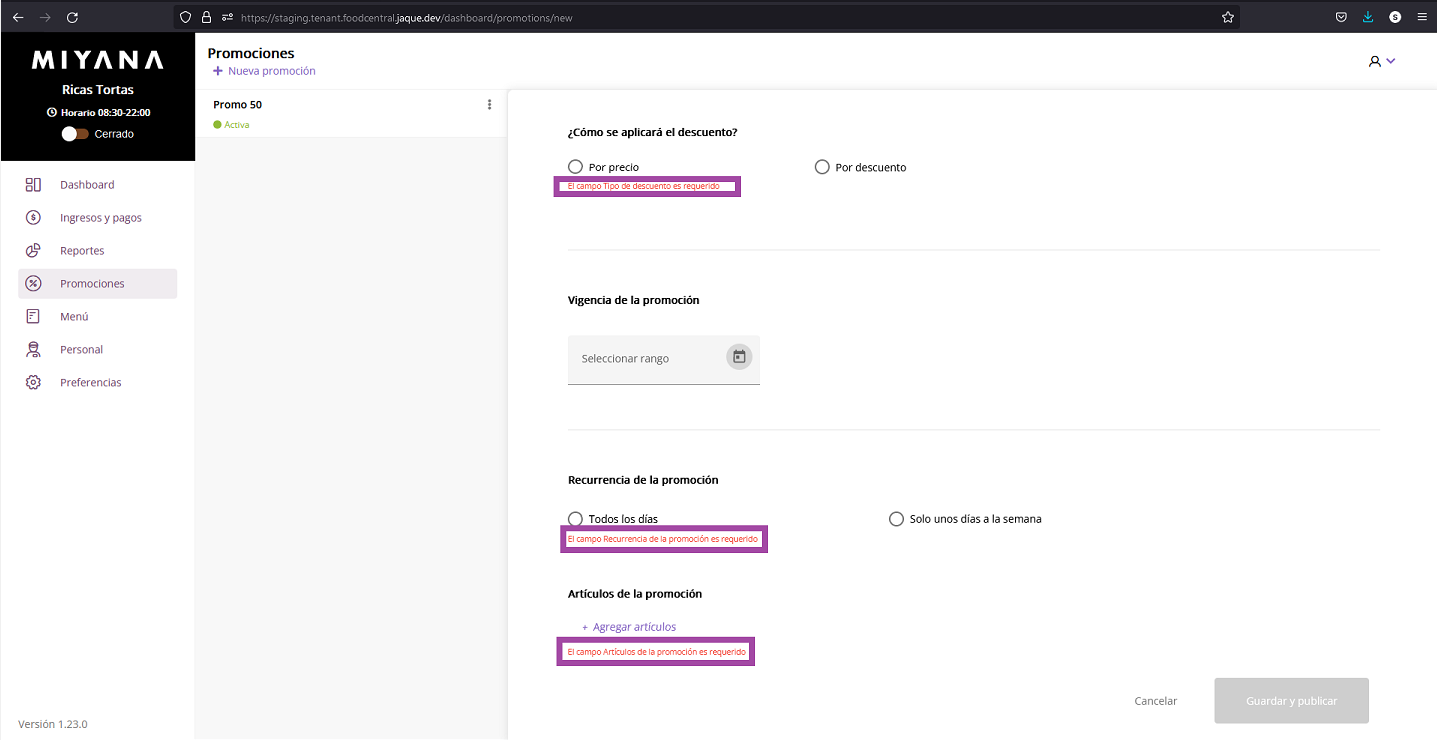
Task: Click the padlock site security icon
Action: tap(207, 17)
